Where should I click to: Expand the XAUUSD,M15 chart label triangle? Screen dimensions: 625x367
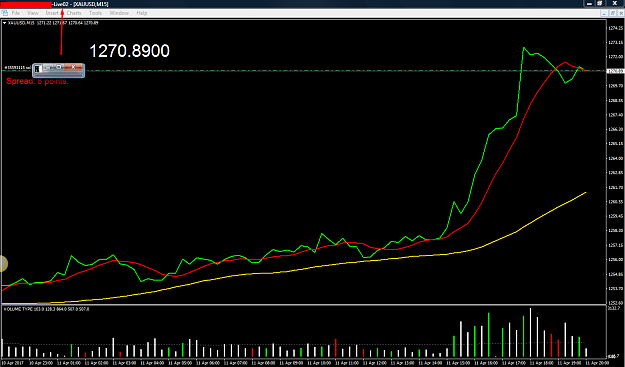click(x=4, y=23)
